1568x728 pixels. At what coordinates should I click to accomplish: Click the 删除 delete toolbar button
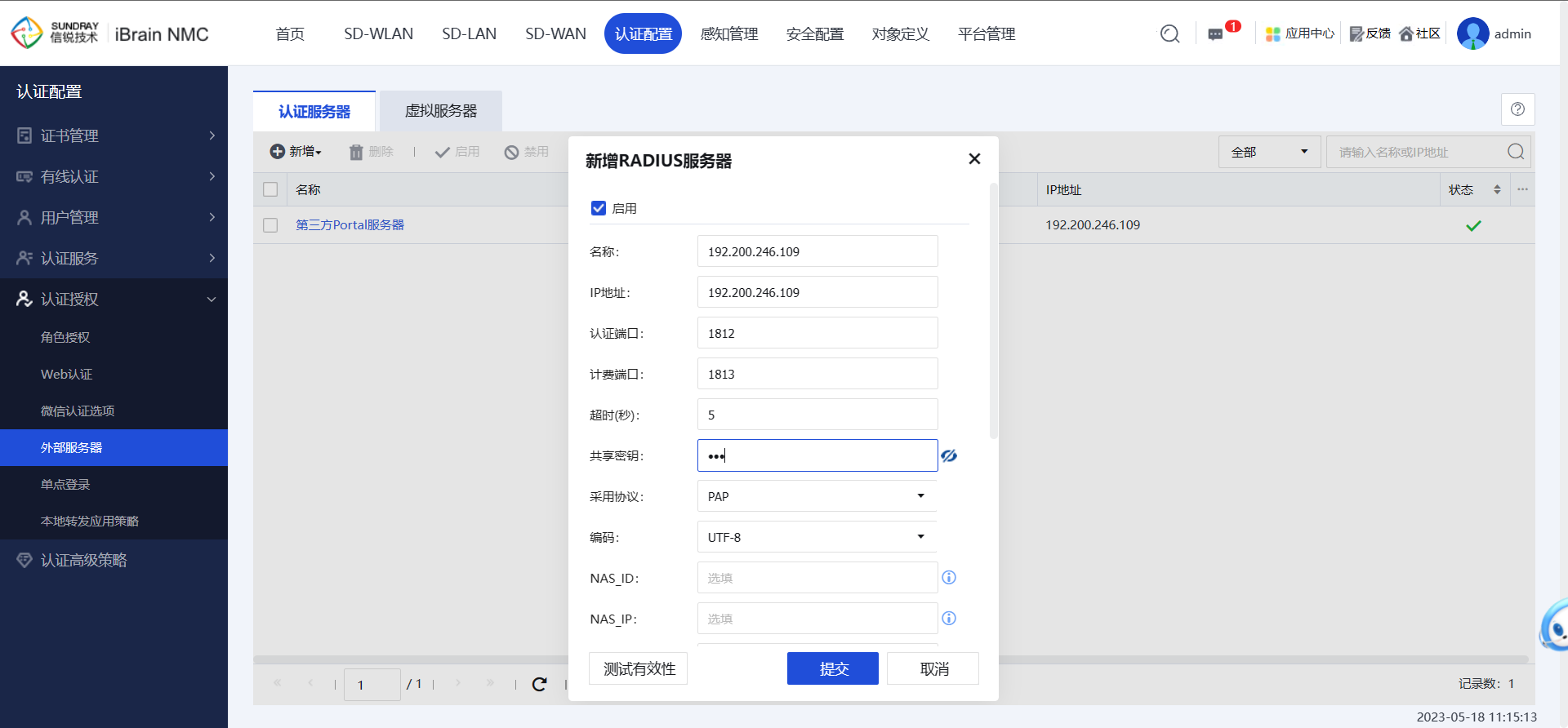point(372,152)
